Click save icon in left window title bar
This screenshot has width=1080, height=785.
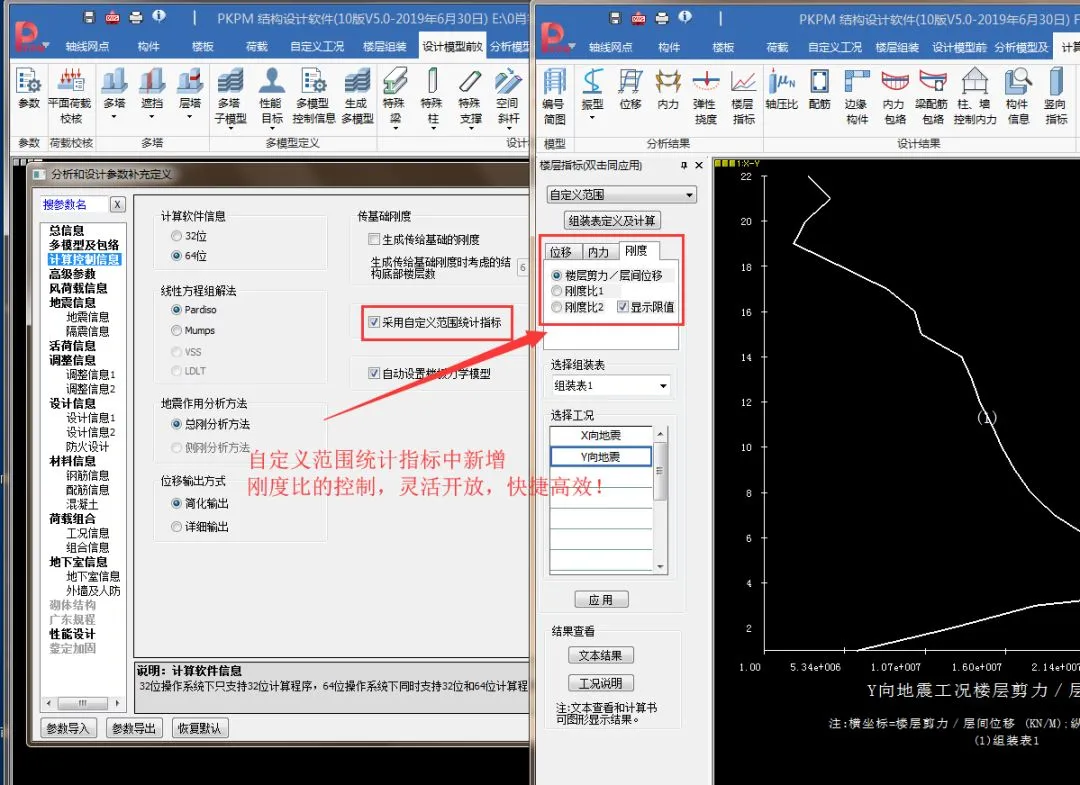point(88,17)
